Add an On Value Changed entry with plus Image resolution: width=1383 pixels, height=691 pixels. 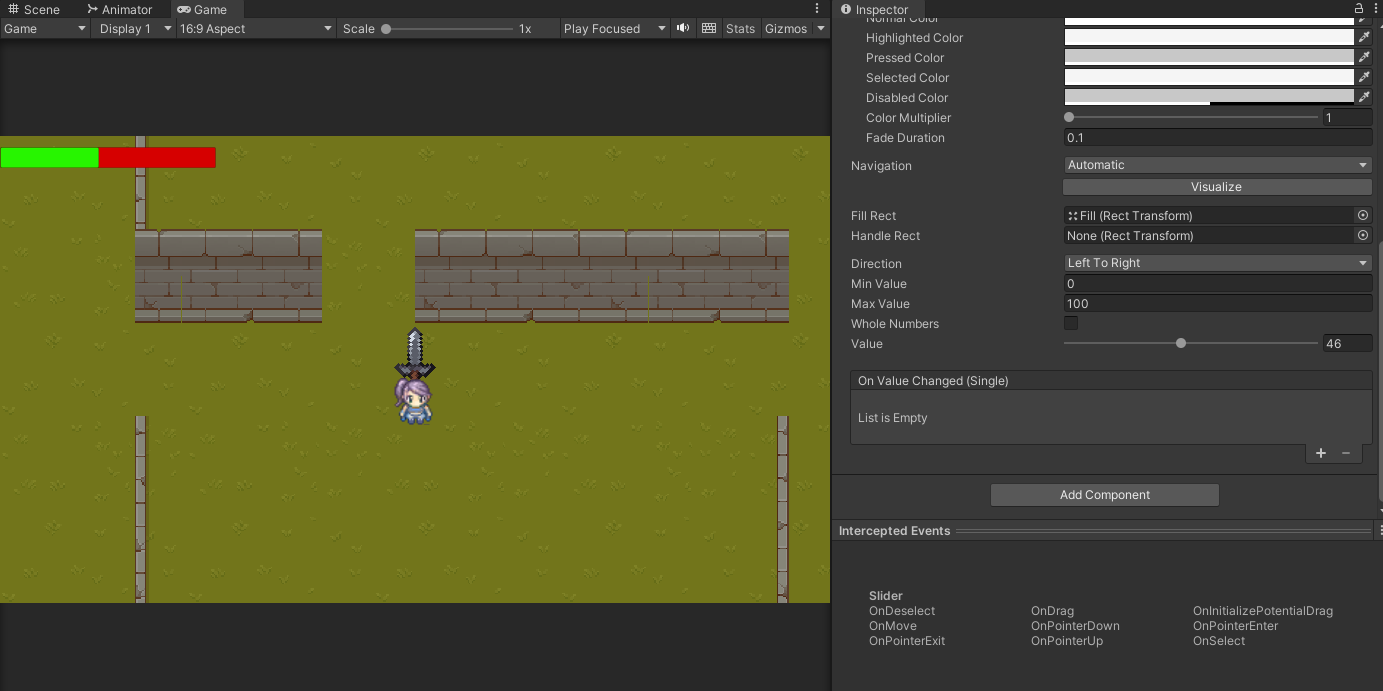point(1320,452)
